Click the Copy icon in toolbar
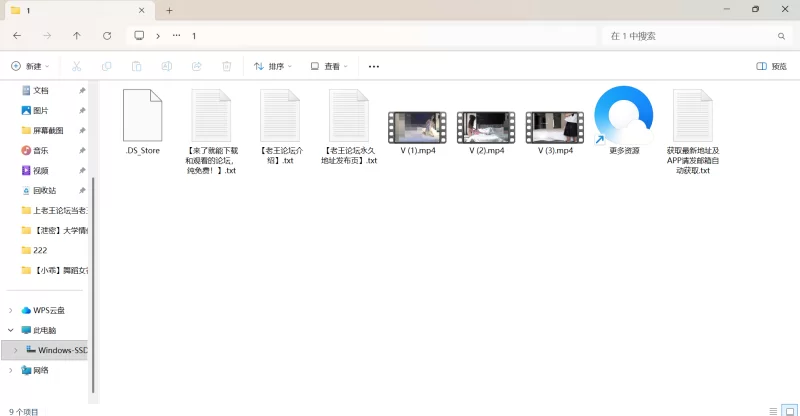This screenshot has height=416, width=800. tap(106, 66)
